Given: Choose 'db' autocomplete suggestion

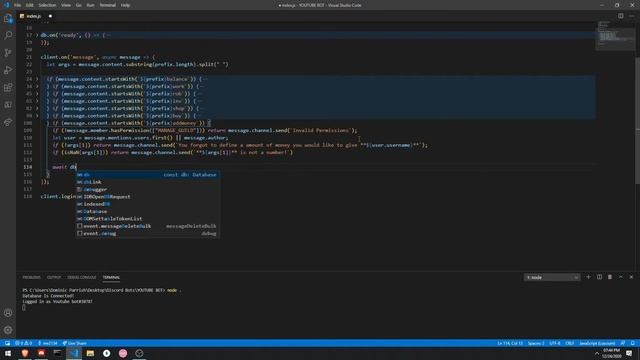Looking at the screenshot, I should (x=147, y=175).
